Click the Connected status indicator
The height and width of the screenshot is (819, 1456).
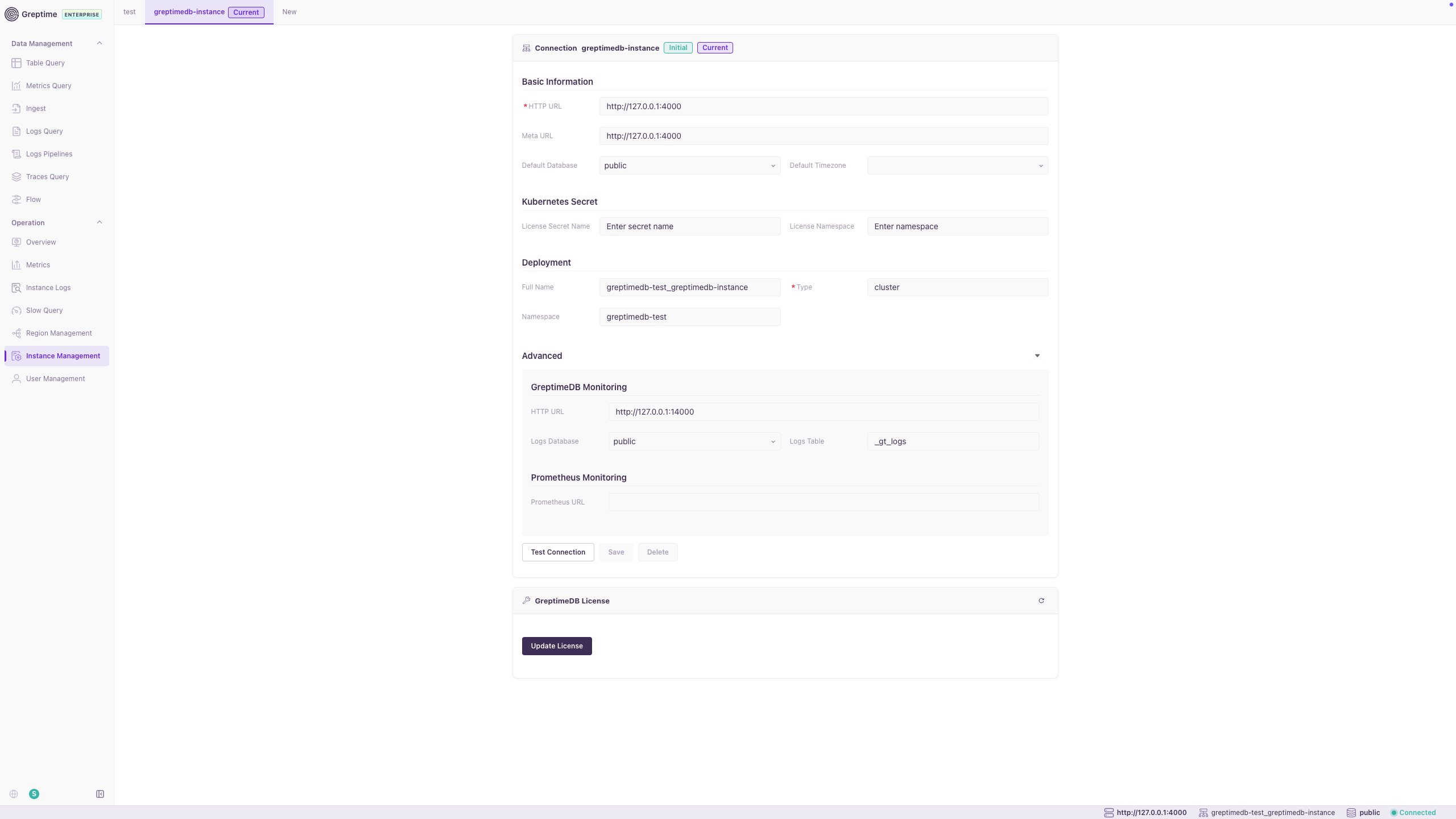pos(1413,813)
